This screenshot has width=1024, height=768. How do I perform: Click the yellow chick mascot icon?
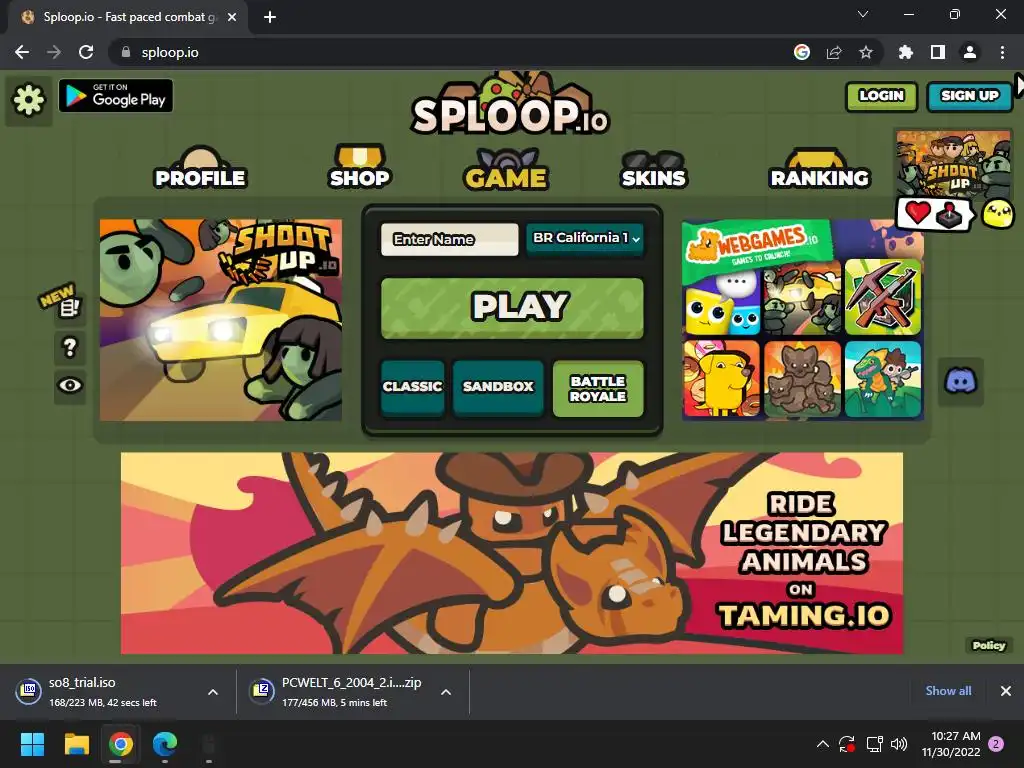coord(997,214)
